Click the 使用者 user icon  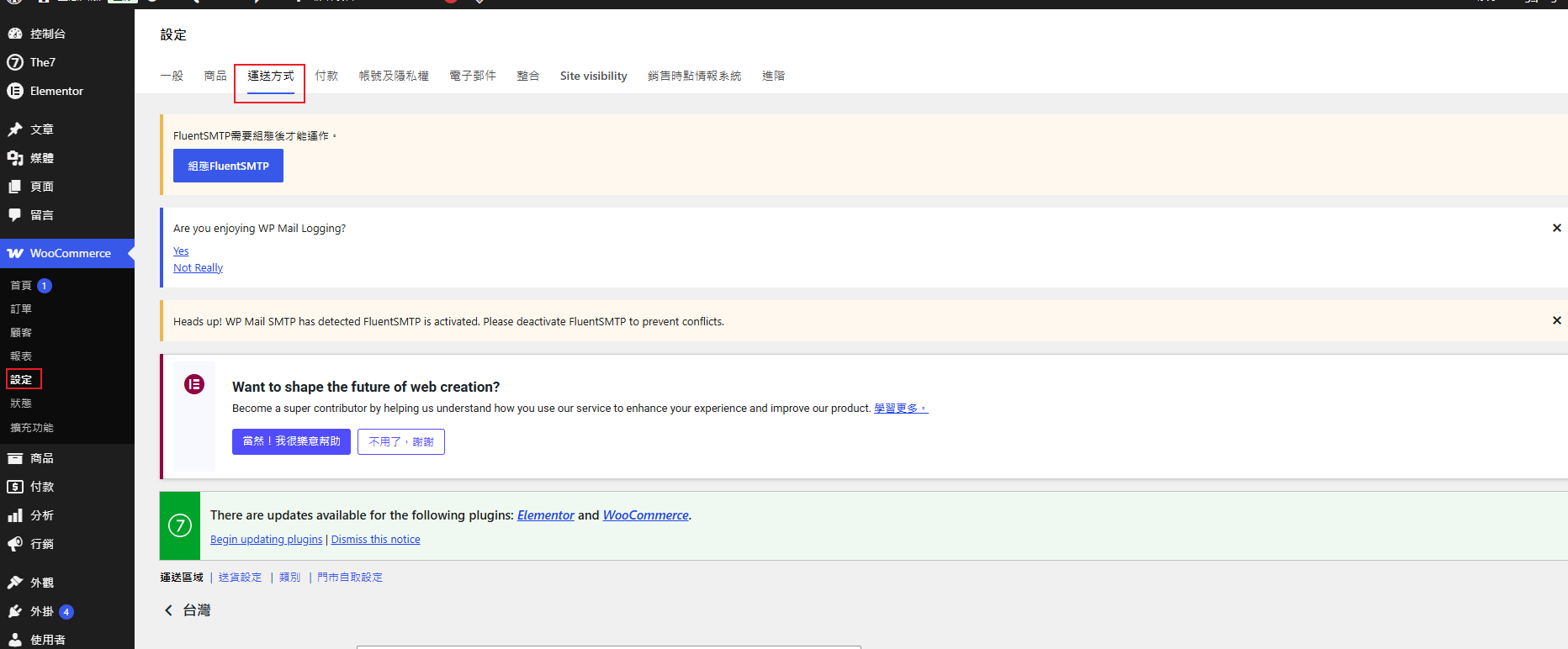click(15, 640)
